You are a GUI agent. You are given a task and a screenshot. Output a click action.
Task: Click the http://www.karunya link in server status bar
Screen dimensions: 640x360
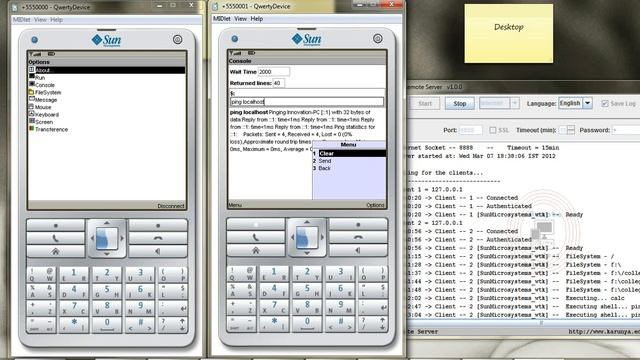pyautogui.click(x=604, y=332)
